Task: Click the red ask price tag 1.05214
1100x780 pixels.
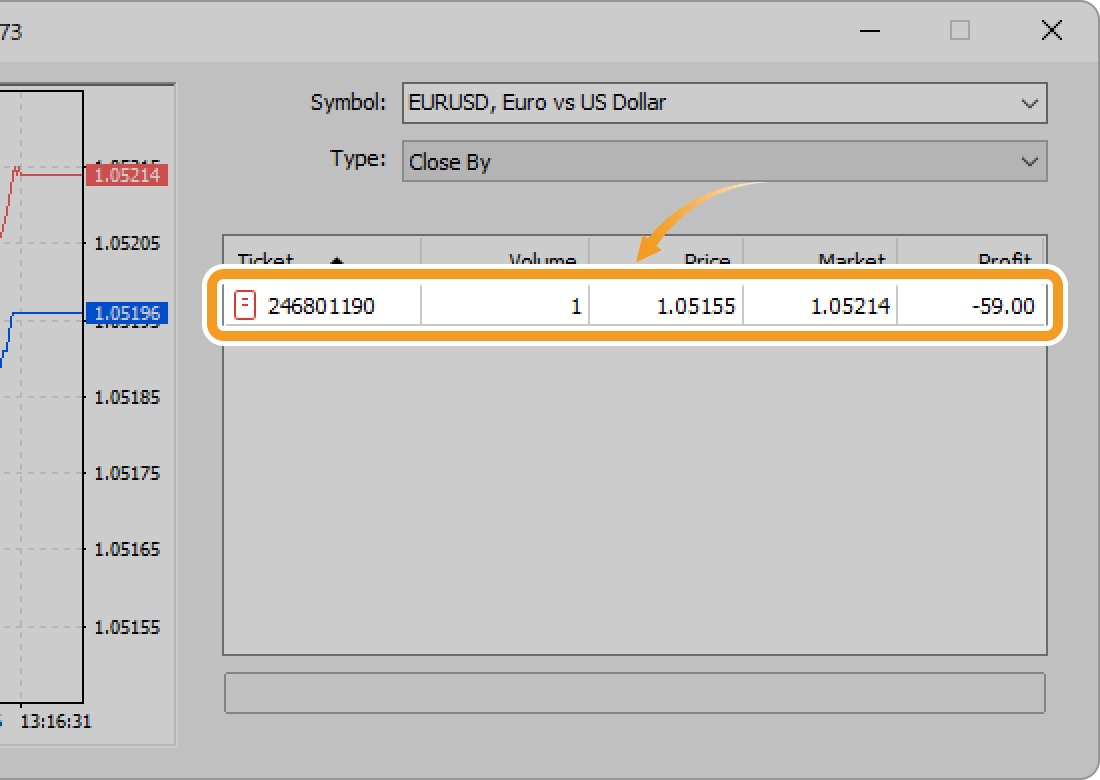Action: click(x=127, y=175)
